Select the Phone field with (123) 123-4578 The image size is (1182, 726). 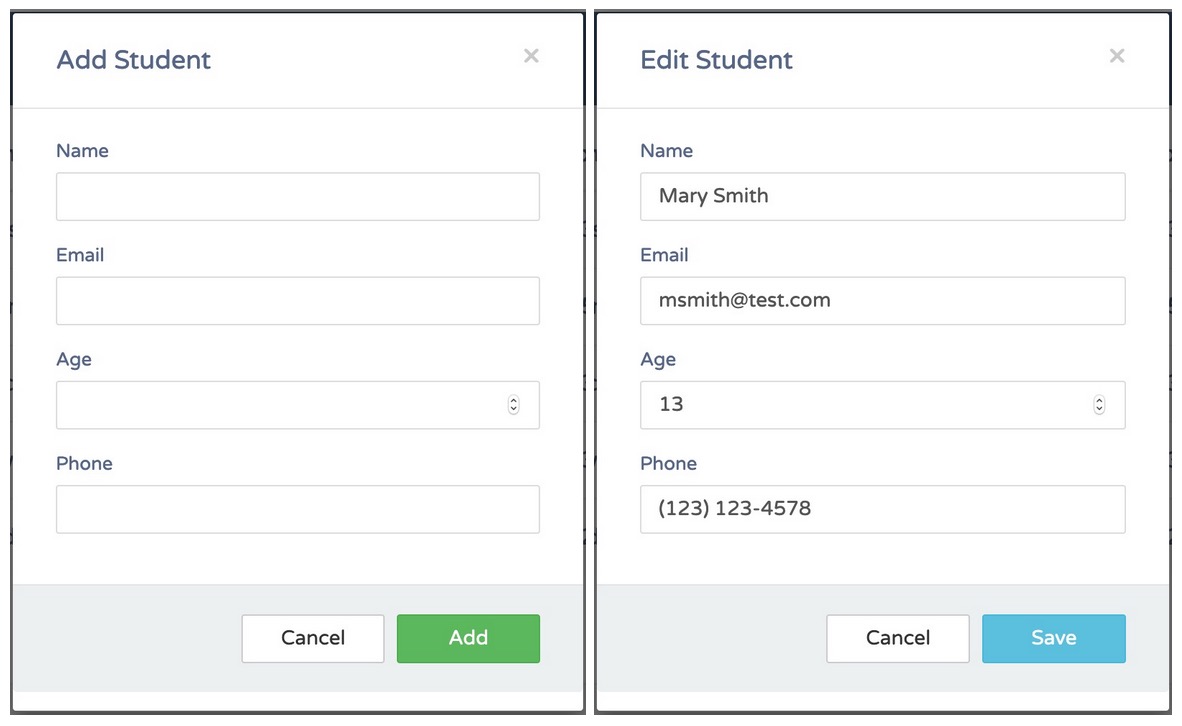pos(882,509)
